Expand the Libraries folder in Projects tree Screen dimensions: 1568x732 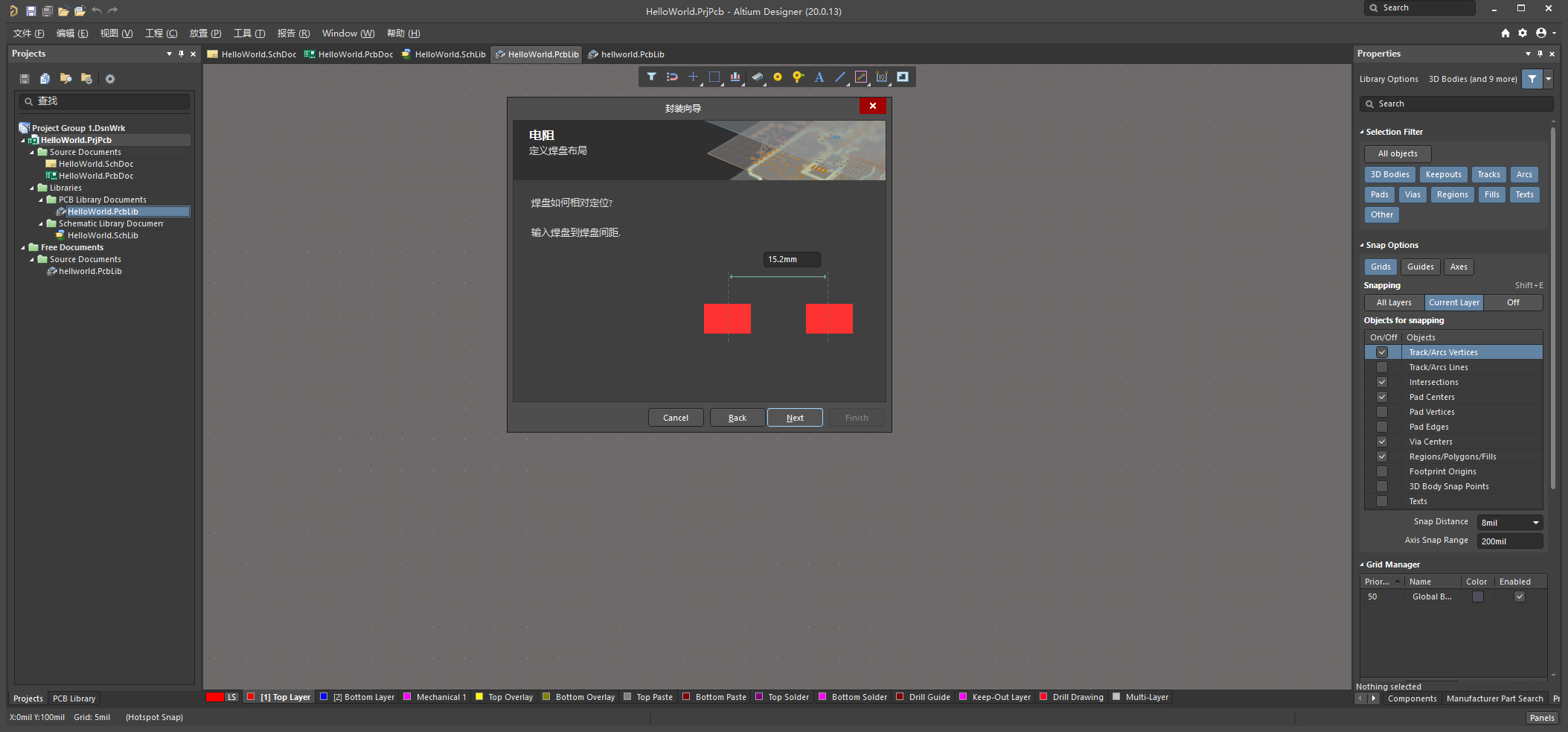tap(32, 188)
